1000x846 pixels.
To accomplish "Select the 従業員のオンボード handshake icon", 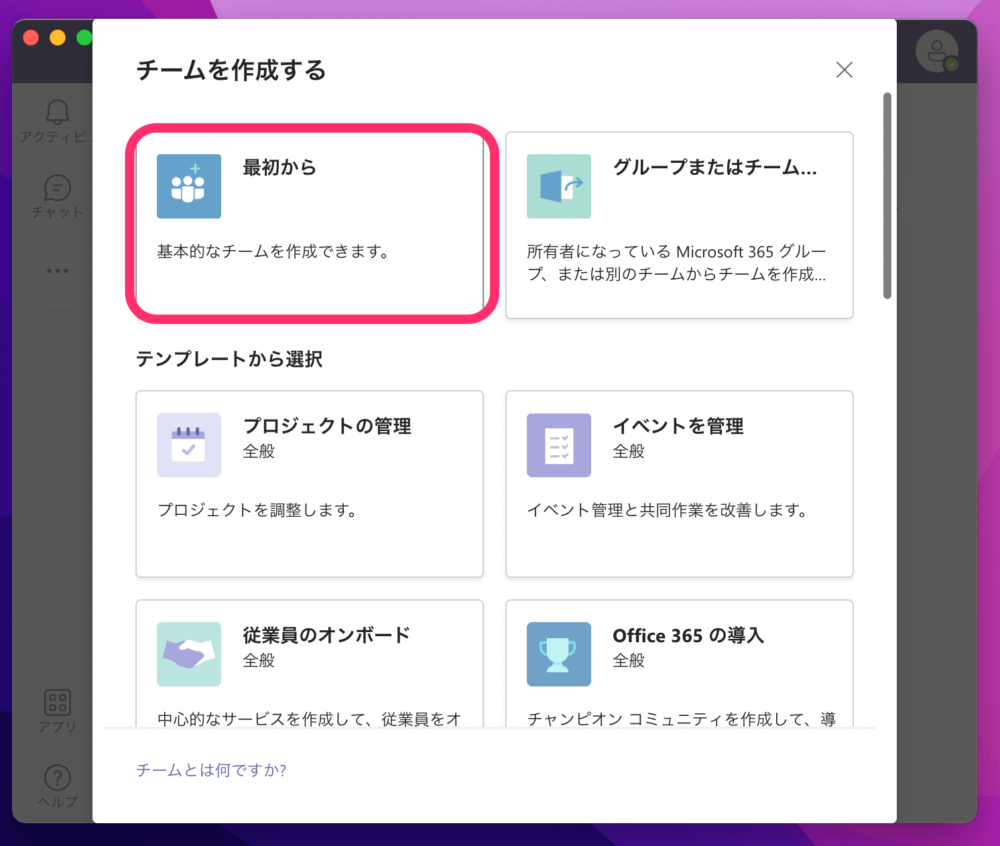I will point(187,654).
